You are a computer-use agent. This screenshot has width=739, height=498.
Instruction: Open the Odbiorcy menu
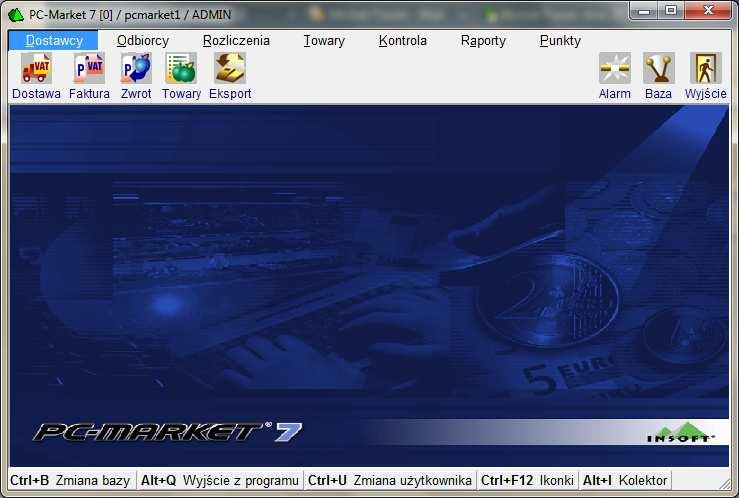pos(143,41)
